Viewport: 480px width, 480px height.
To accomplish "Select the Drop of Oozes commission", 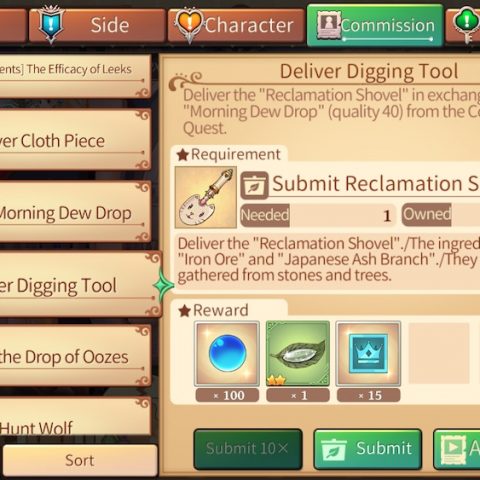I will [75, 355].
